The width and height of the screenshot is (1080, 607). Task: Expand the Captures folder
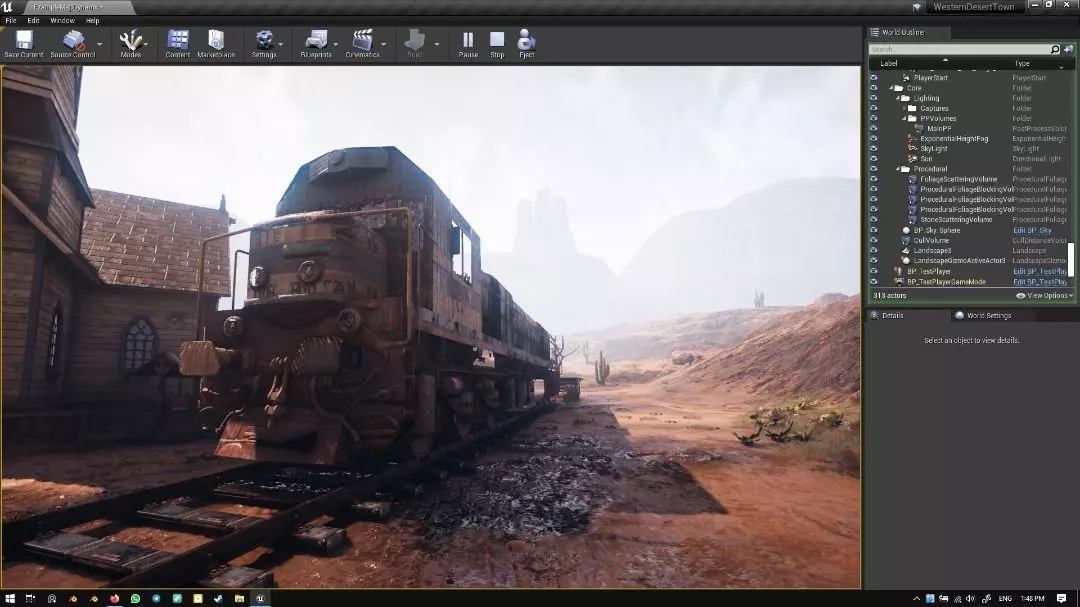[904, 108]
